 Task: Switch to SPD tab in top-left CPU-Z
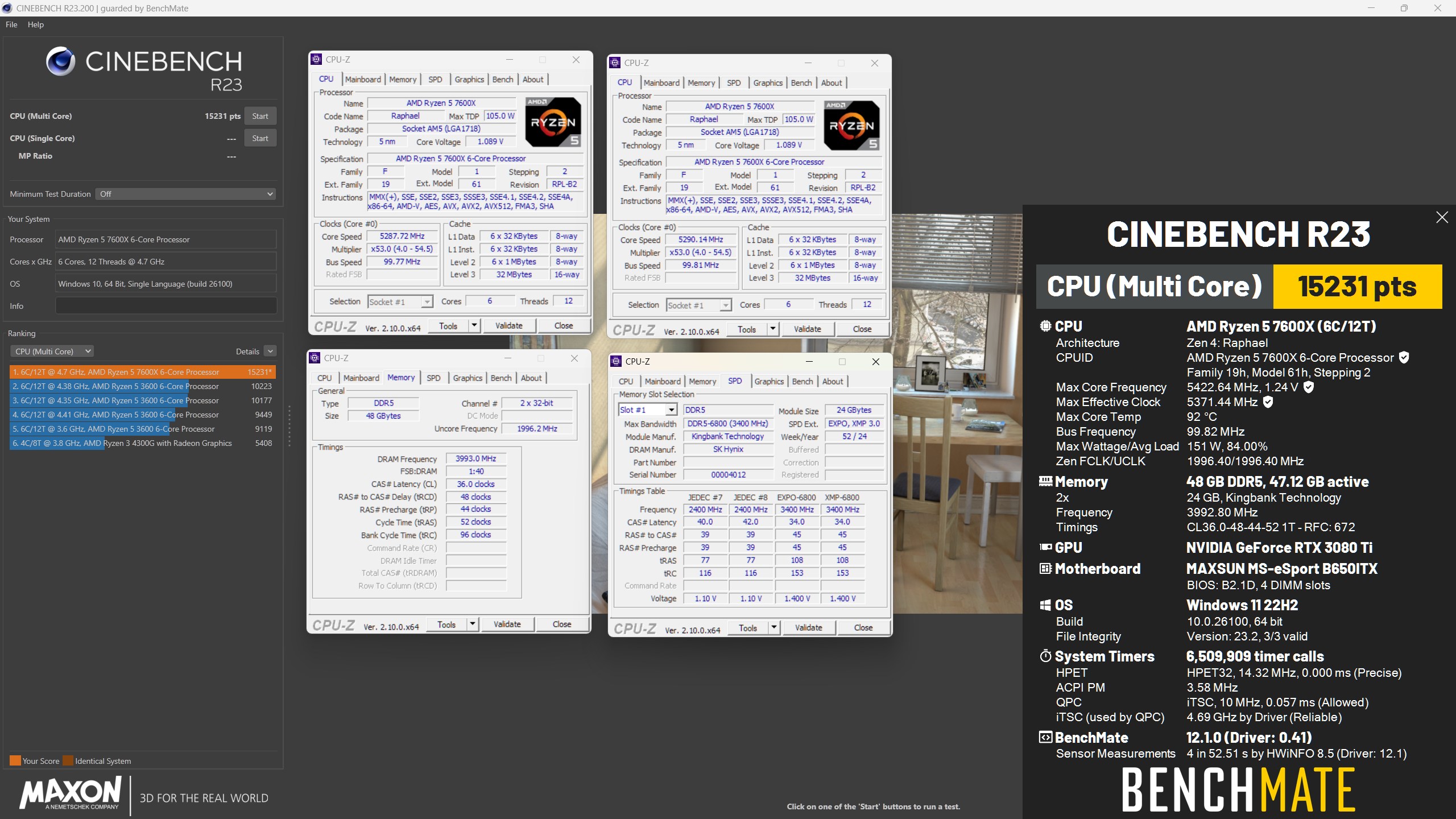[435, 79]
